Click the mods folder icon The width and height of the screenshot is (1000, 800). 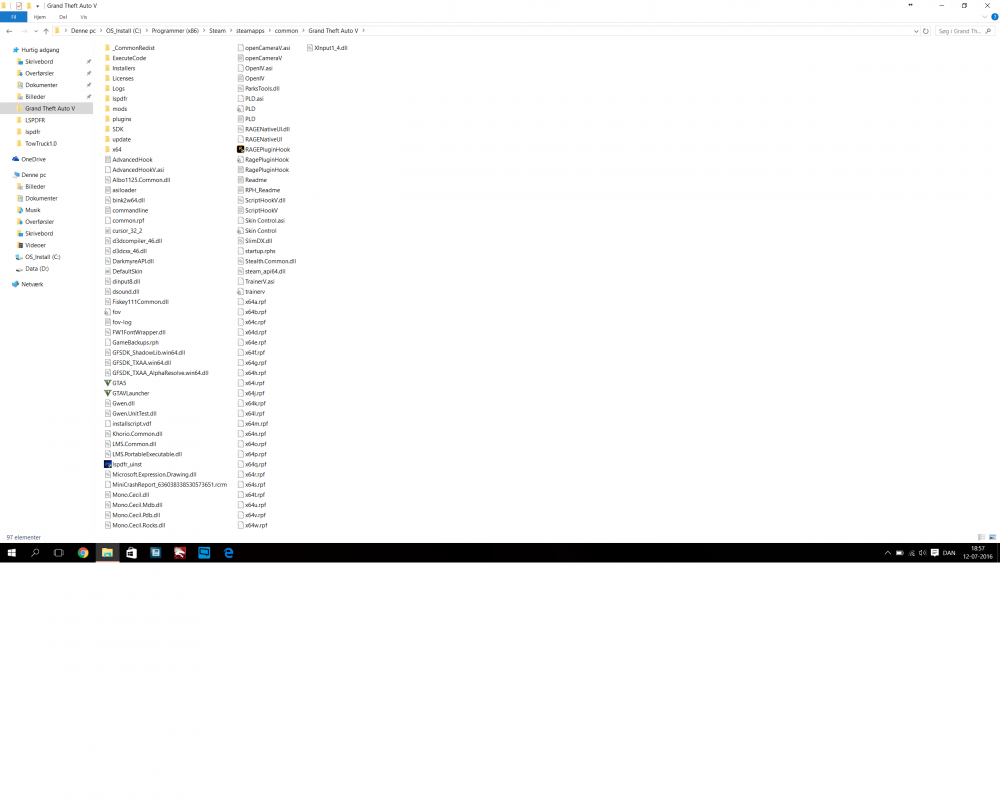[x=107, y=109]
